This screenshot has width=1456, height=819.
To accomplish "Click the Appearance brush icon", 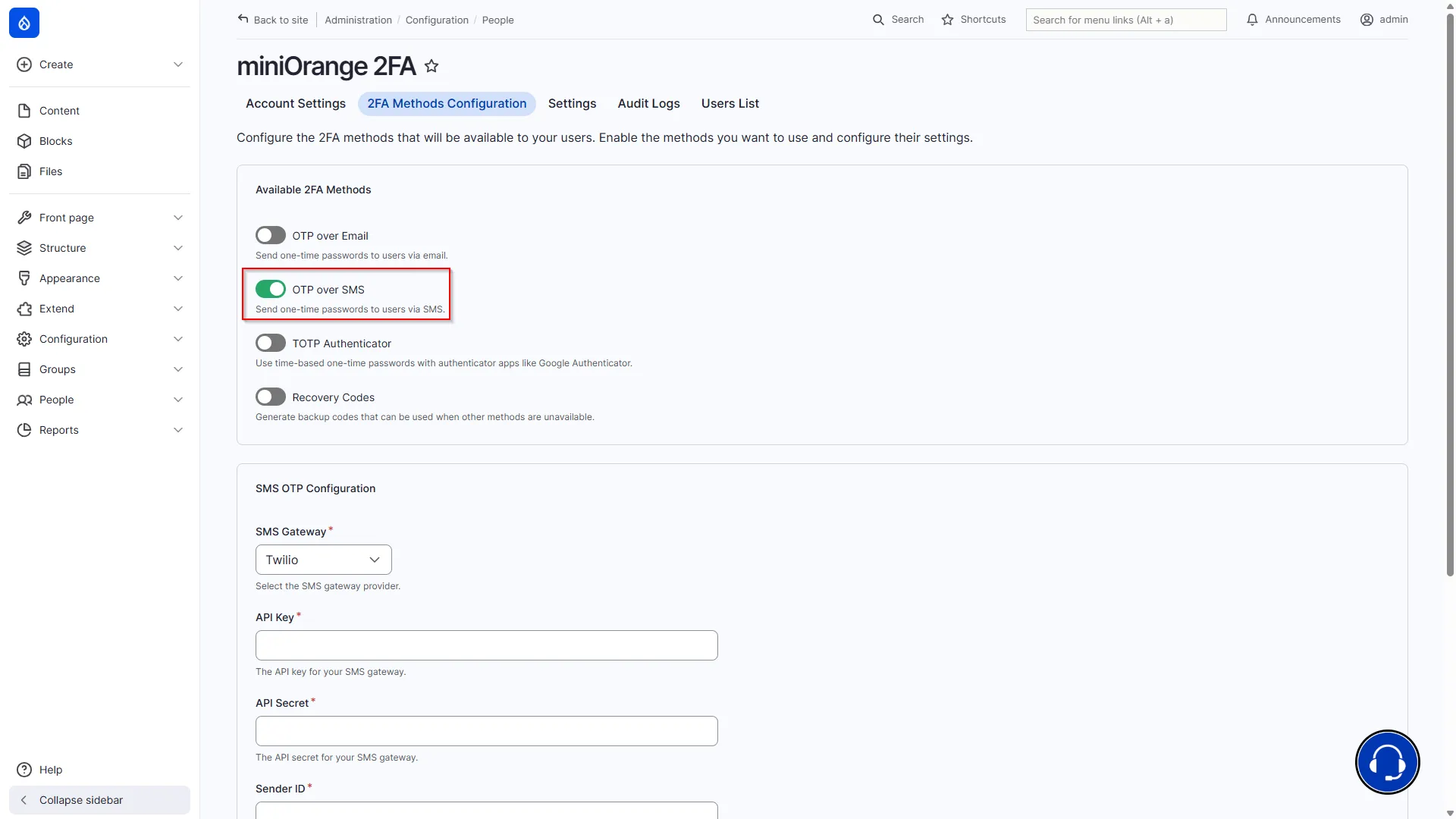I will click(24, 278).
